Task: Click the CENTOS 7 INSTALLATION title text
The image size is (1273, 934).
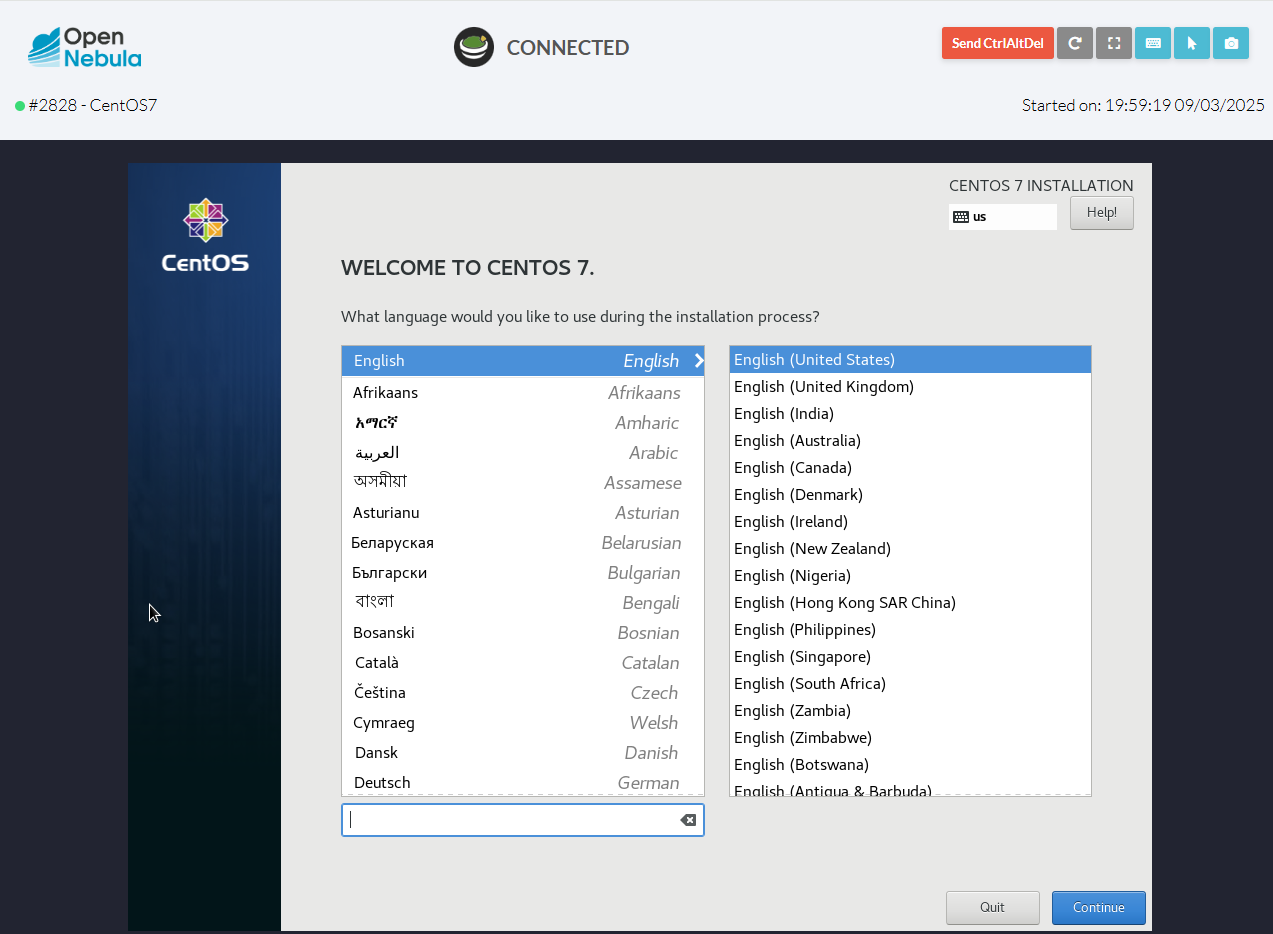Action: coord(1041,186)
